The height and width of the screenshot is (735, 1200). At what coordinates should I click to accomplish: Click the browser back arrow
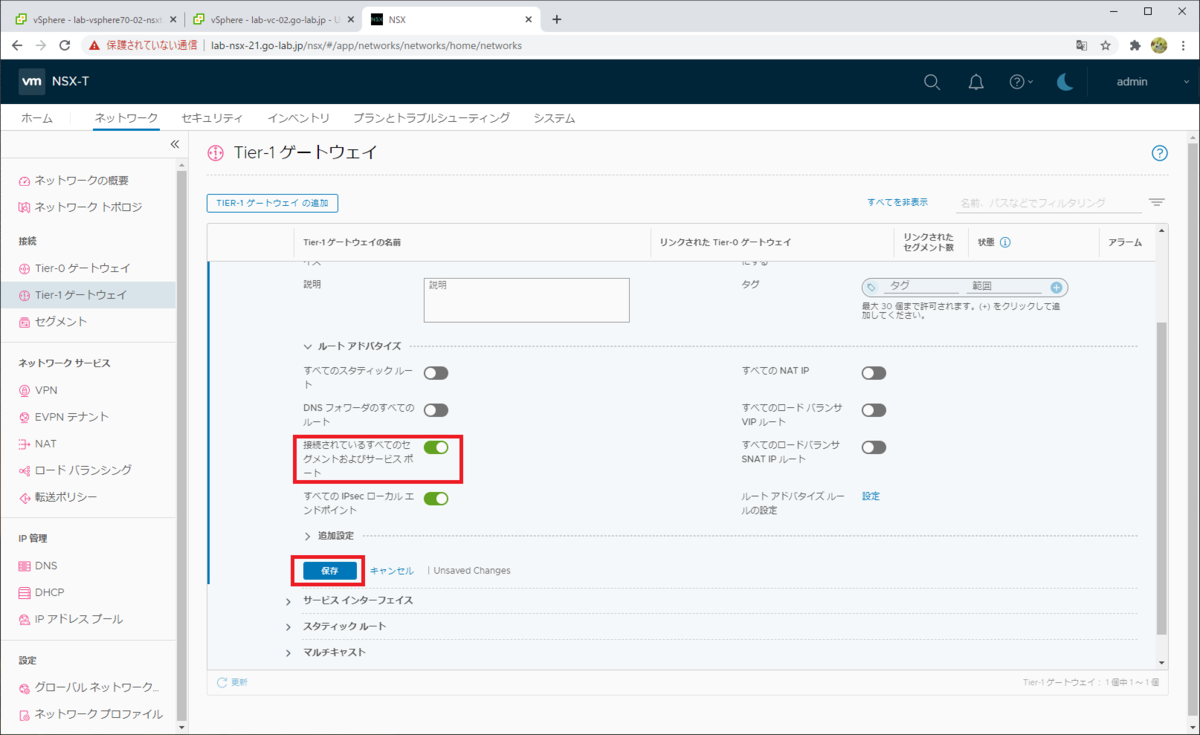[x=17, y=45]
